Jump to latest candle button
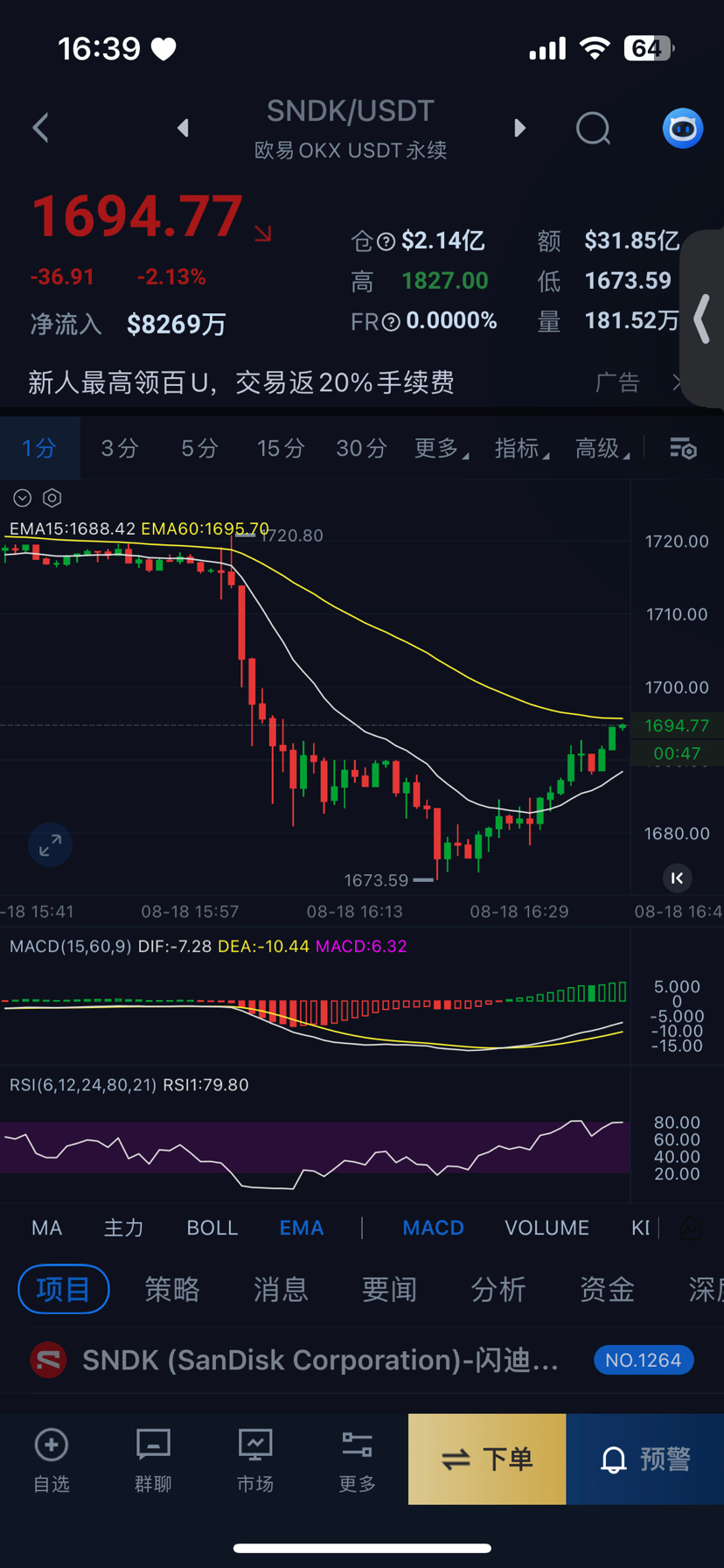This screenshot has height=1568, width=724. coord(677,878)
